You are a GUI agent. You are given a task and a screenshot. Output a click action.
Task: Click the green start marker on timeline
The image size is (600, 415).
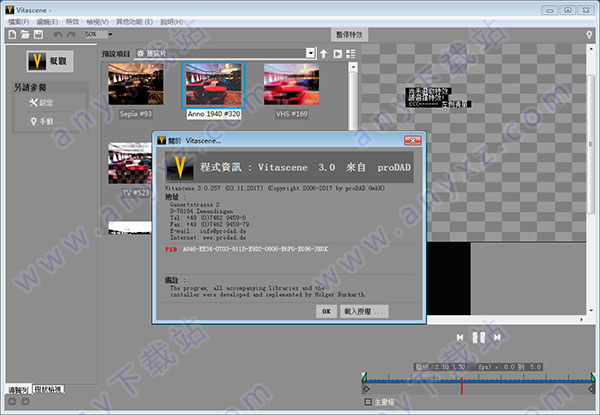coord(364,378)
